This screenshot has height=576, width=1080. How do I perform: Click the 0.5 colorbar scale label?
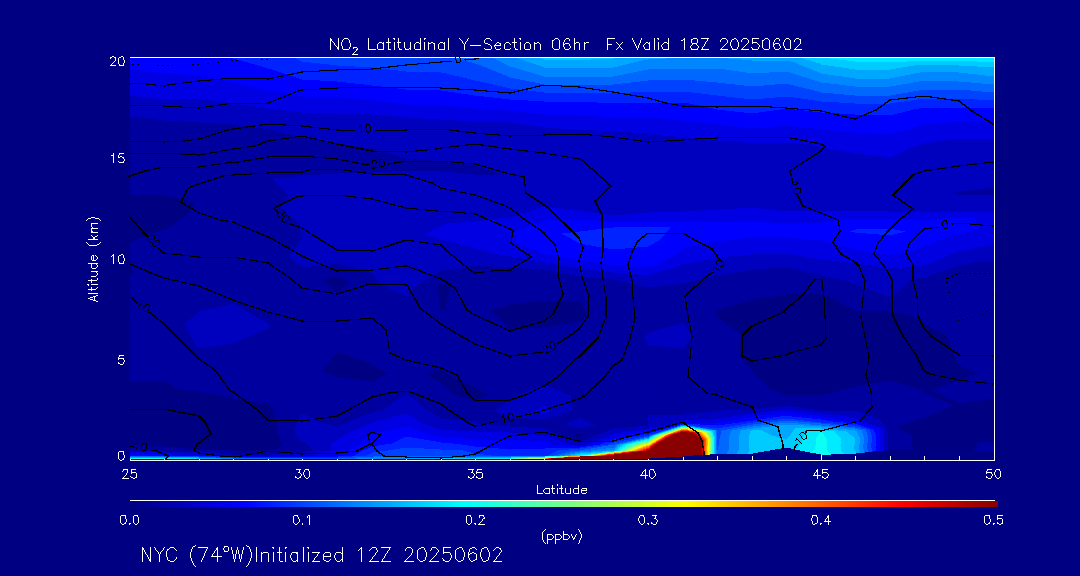pyautogui.click(x=994, y=520)
